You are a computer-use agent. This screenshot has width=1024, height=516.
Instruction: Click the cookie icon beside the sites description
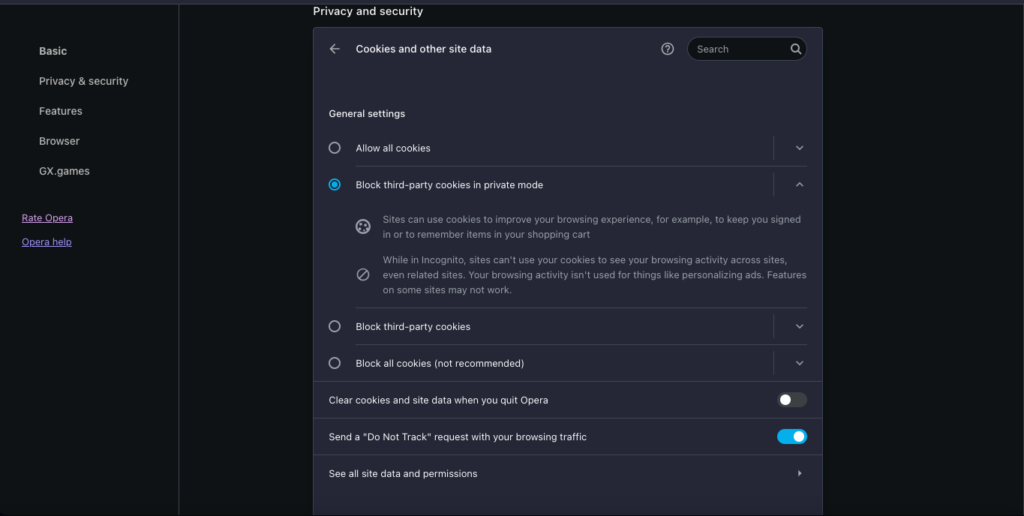[x=363, y=227]
